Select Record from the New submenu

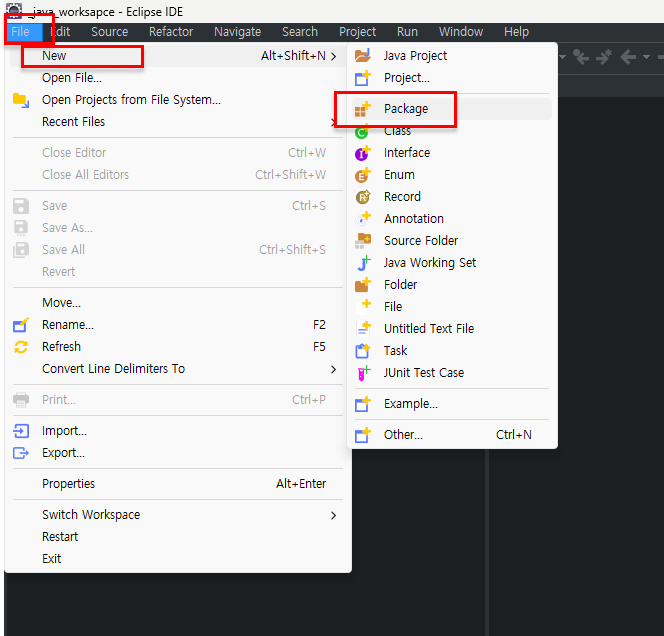[x=452, y=197]
